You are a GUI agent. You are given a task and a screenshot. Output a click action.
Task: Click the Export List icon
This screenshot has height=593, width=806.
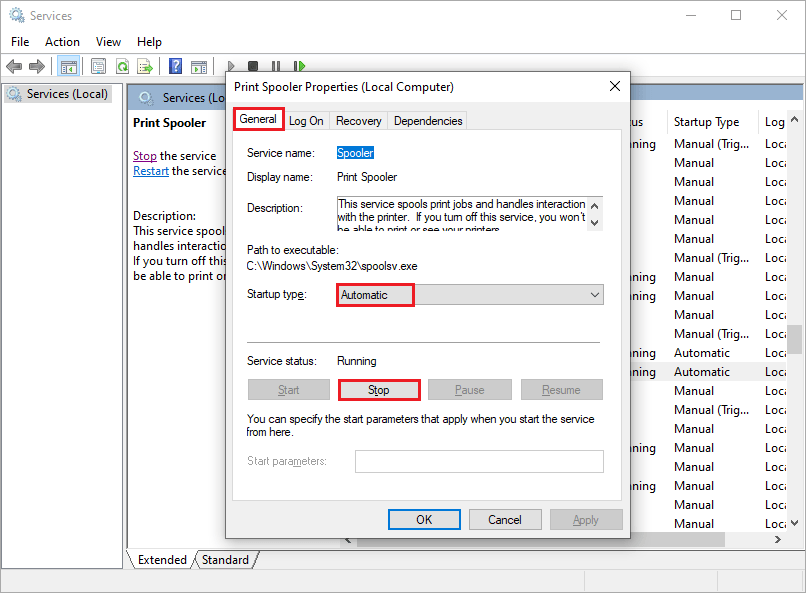click(x=146, y=66)
